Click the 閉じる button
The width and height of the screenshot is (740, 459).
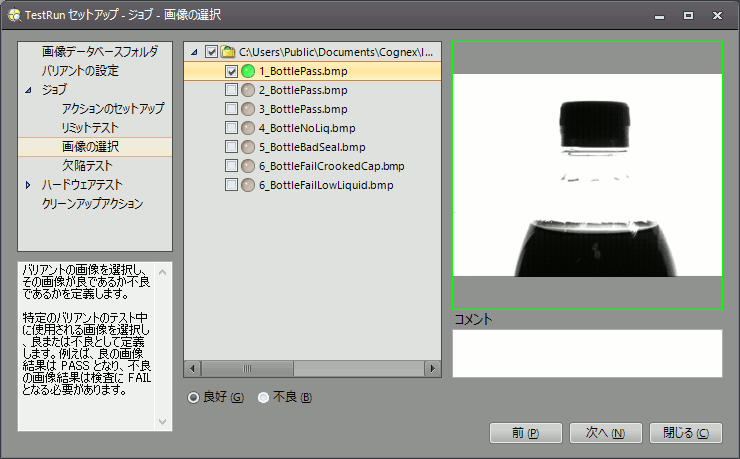pyautogui.click(x=685, y=433)
